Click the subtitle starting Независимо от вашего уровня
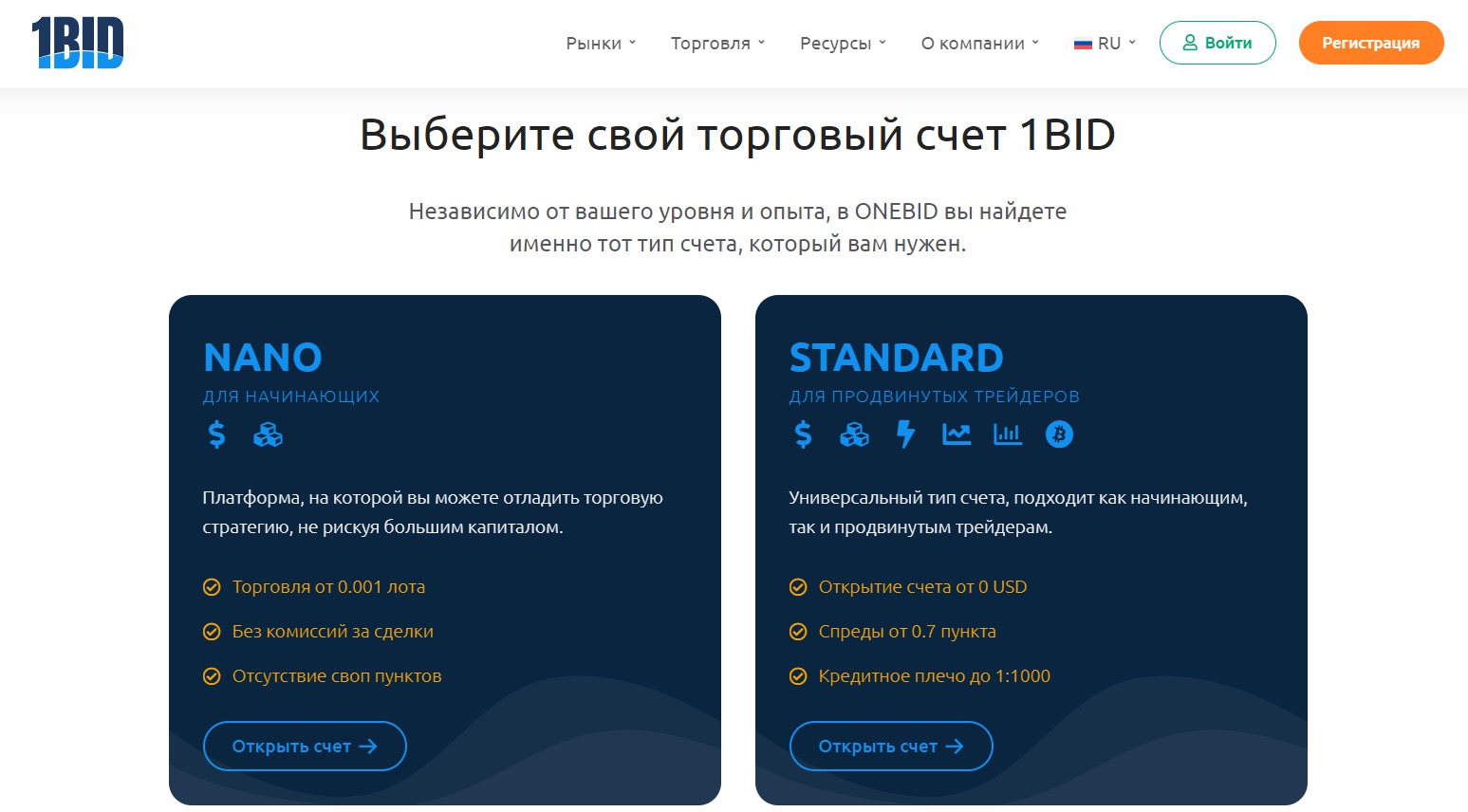The width and height of the screenshot is (1468, 812). [737, 228]
